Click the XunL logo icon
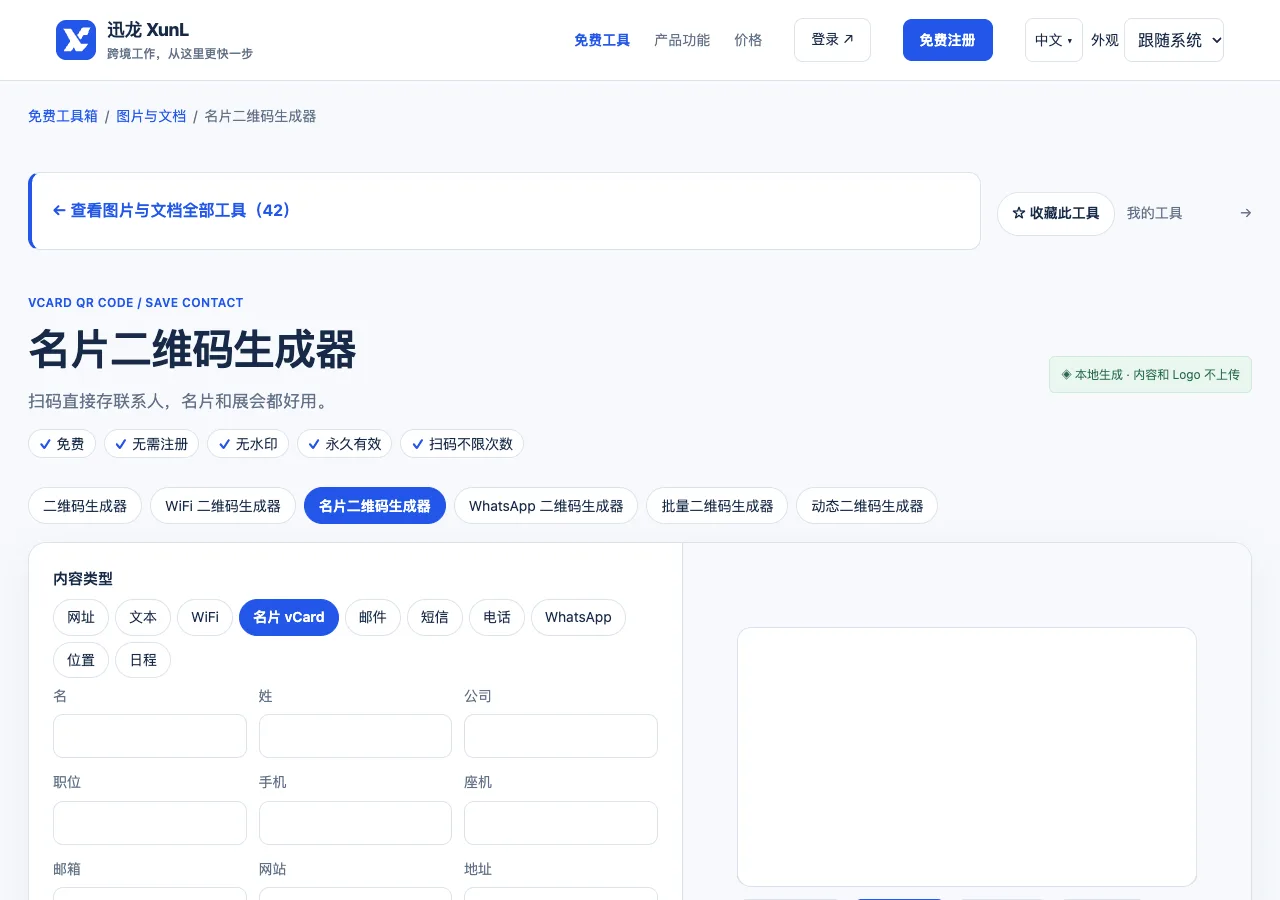This screenshot has width=1280, height=900. point(76,40)
